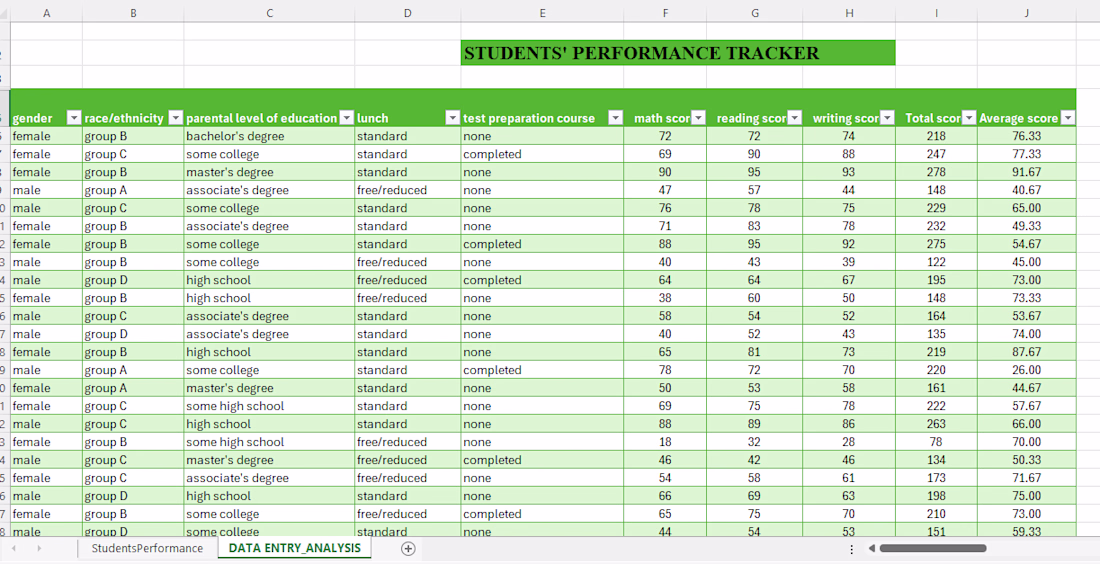The image size is (1100, 564).
Task: Select total score cell 134
Action: click(936, 460)
